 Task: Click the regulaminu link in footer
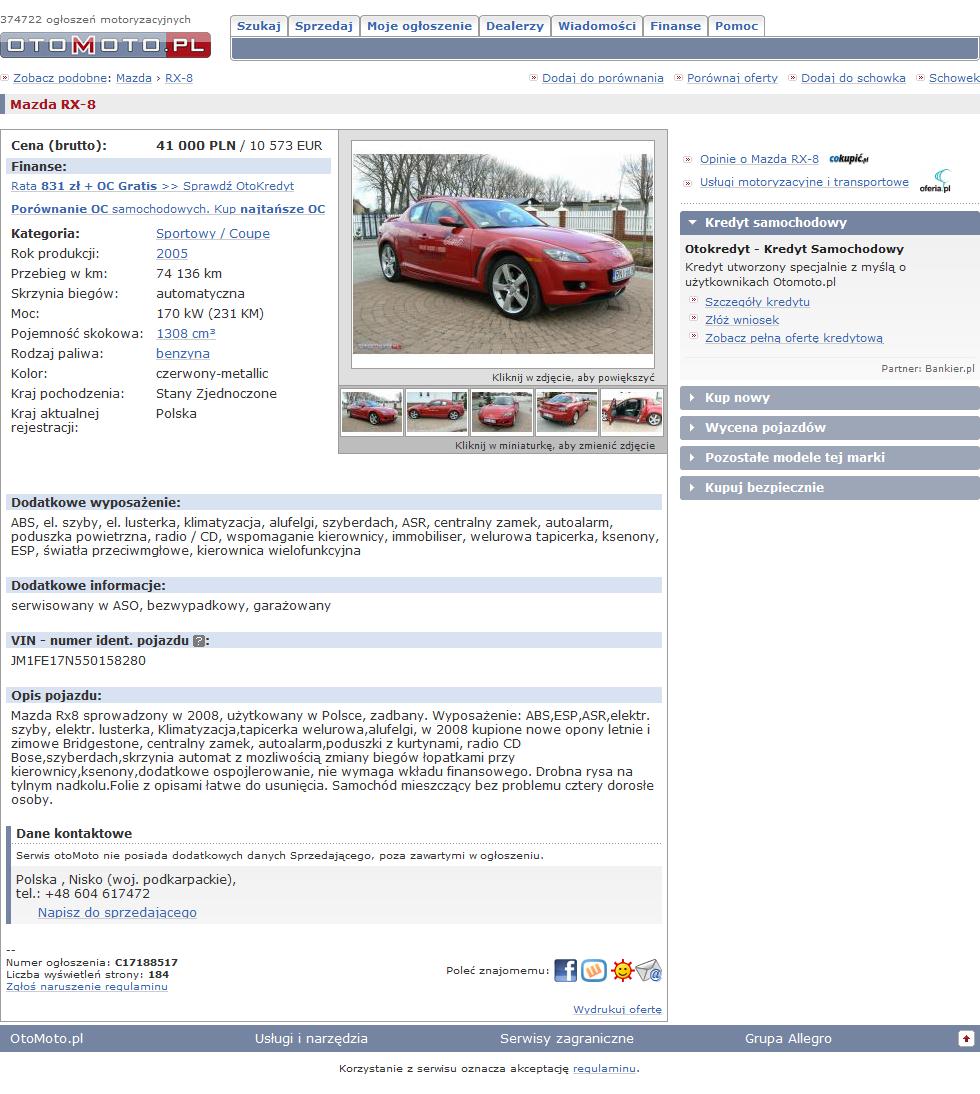(604, 1069)
